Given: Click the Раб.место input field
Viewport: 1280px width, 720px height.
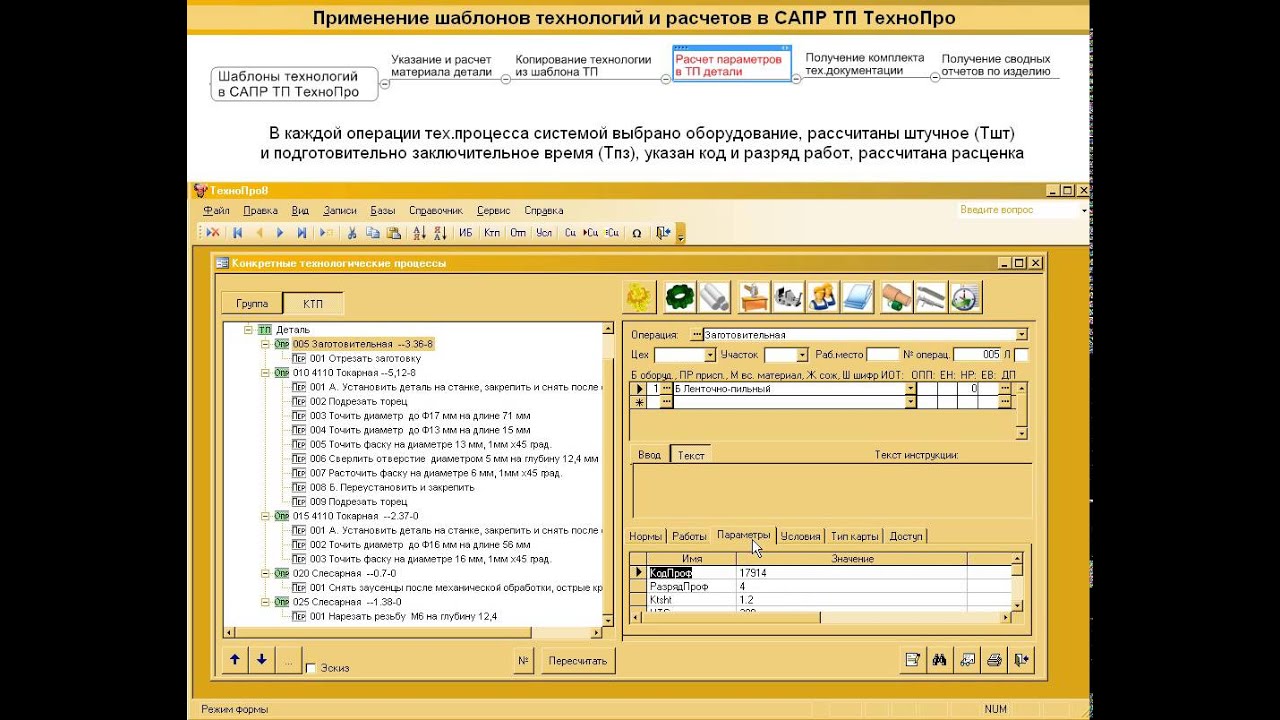Looking at the screenshot, I should coord(883,355).
